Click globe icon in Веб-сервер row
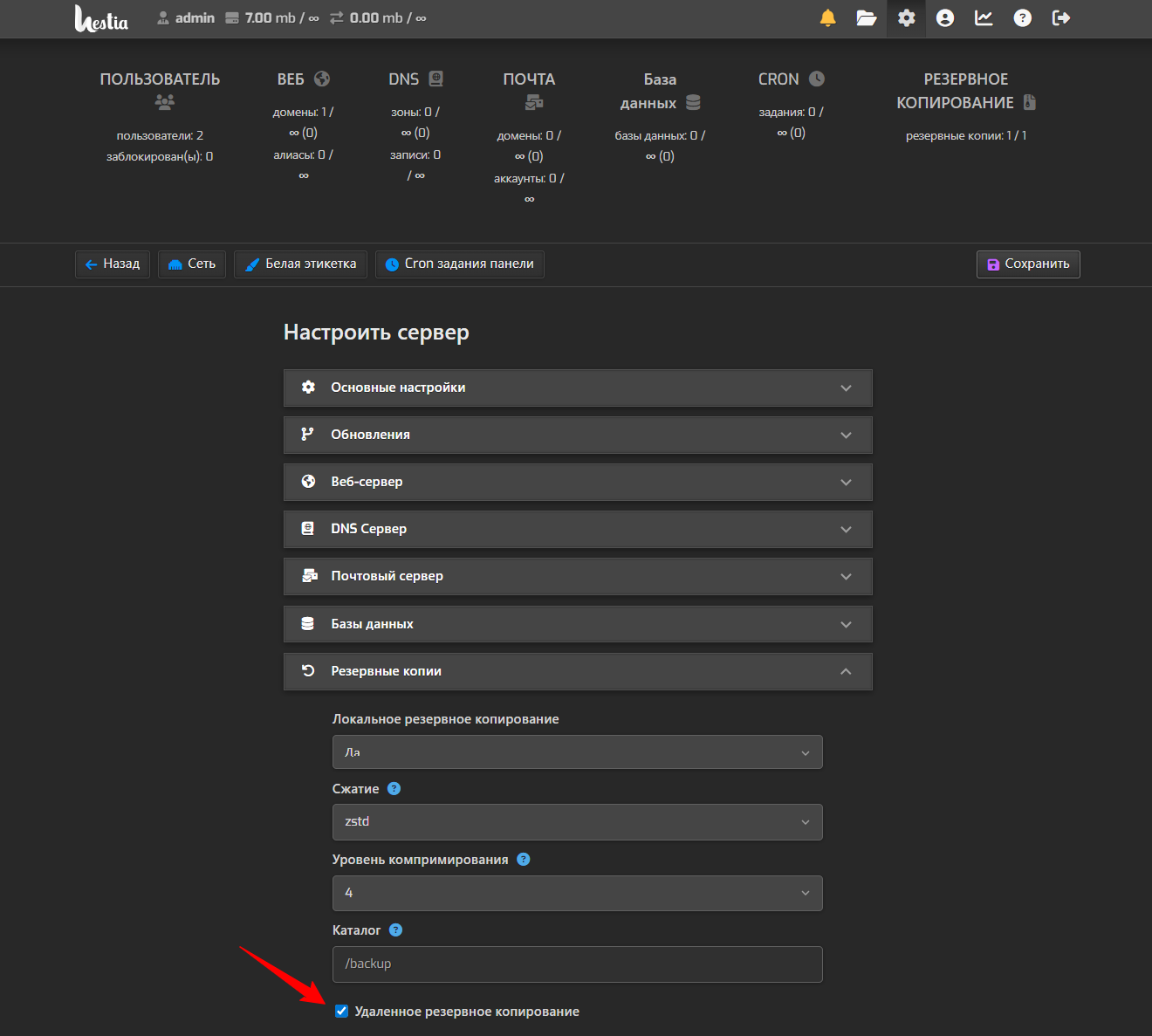 tap(308, 481)
